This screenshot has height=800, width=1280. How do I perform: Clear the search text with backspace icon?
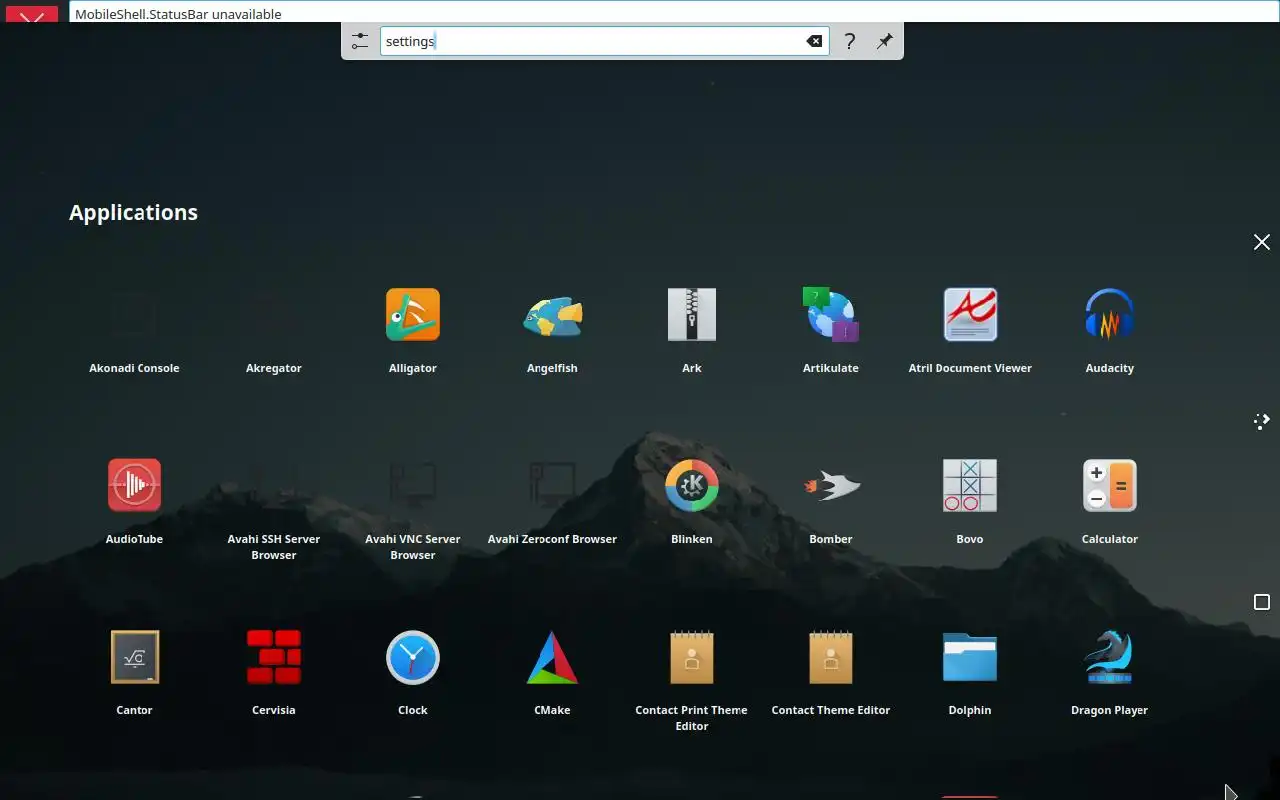click(814, 41)
